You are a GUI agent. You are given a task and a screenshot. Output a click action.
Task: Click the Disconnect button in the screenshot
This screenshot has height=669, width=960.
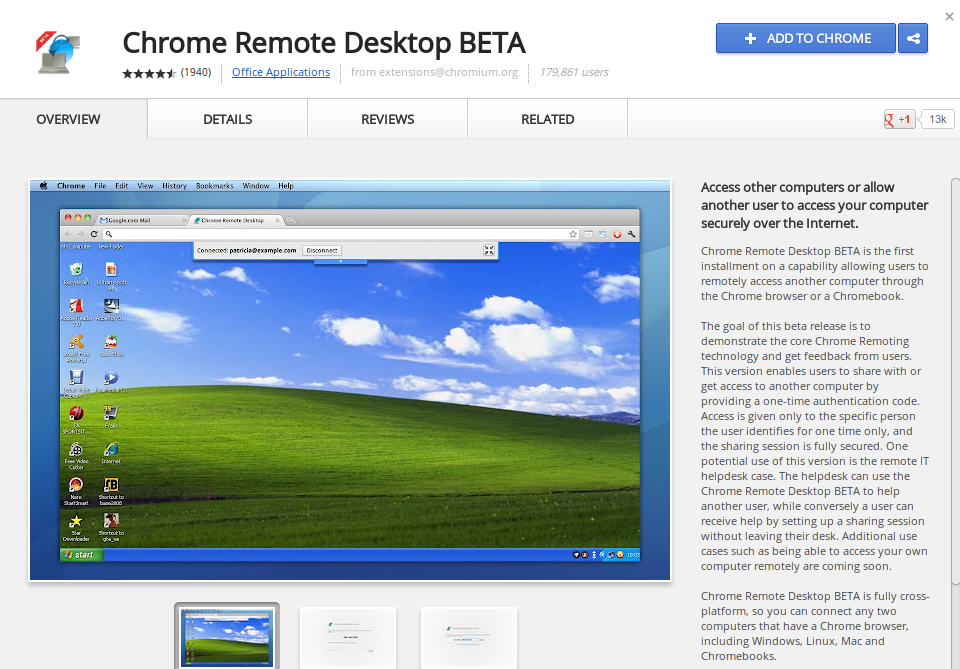[322, 250]
